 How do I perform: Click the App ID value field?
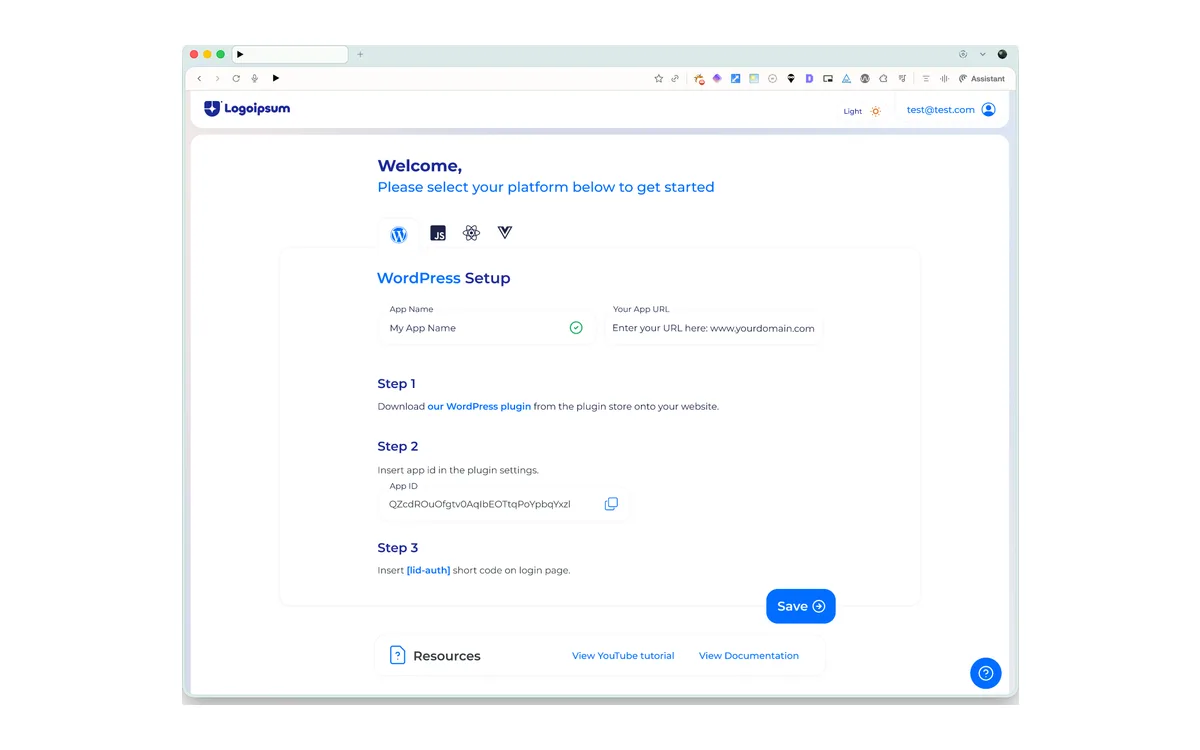(x=504, y=504)
